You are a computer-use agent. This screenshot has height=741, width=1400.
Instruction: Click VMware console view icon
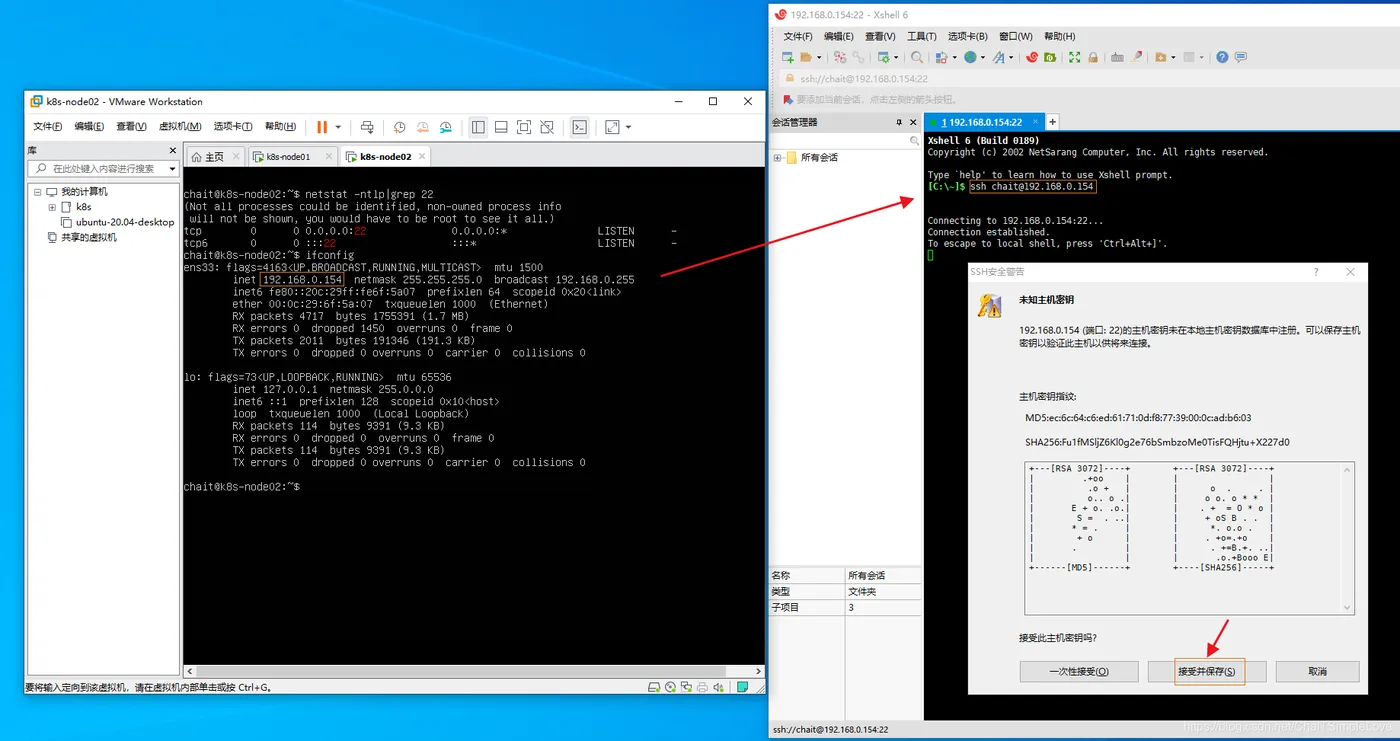(x=579, y=127)
